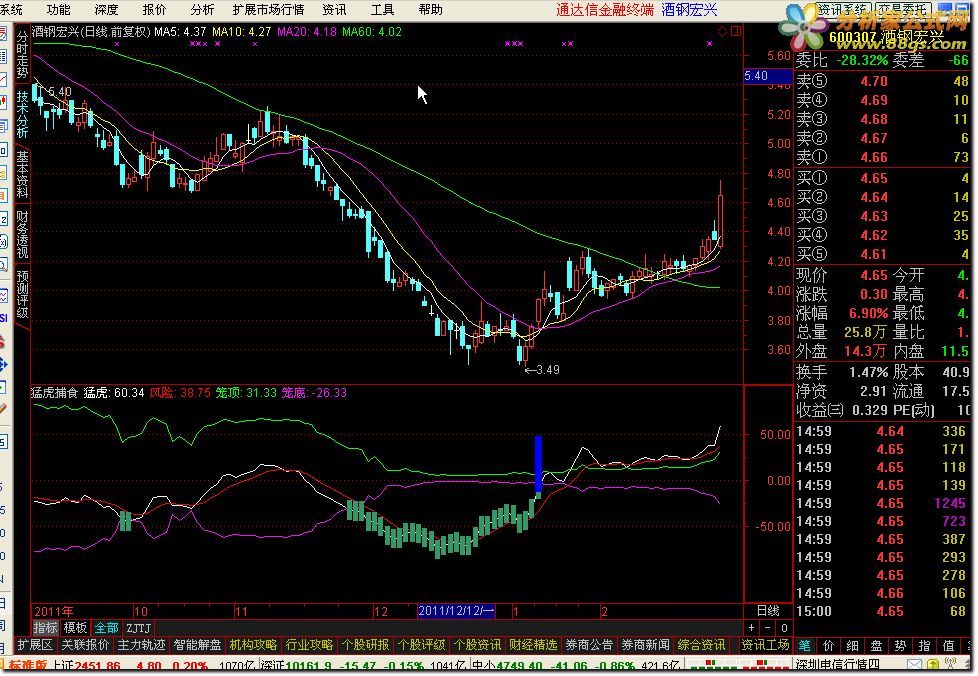The image size is (978, 676).
Task: Open the 综合资讯 bottom tab
Action: [x=701, y=644]
